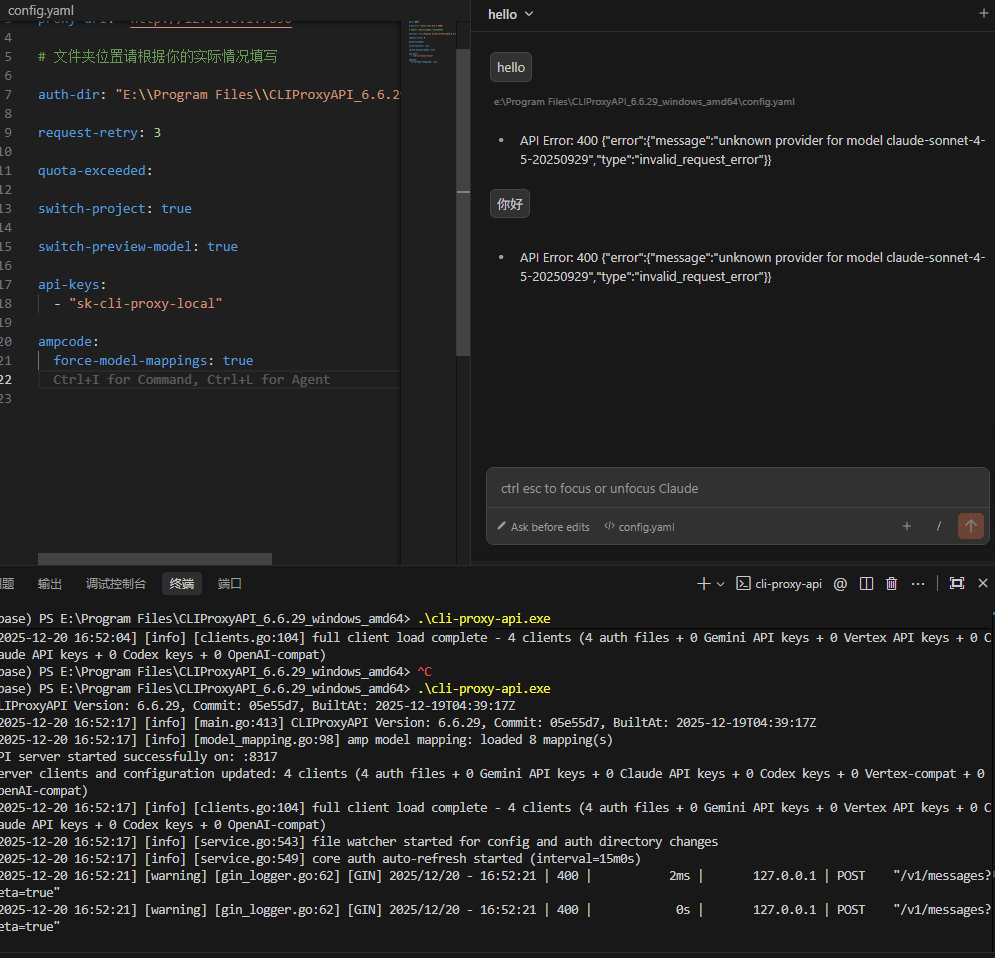Select the cli-proxy-api terminal entry
Image resolution: width=995 pixels, height=958 pixels.
pyautogui.click(x=779, y=584)
